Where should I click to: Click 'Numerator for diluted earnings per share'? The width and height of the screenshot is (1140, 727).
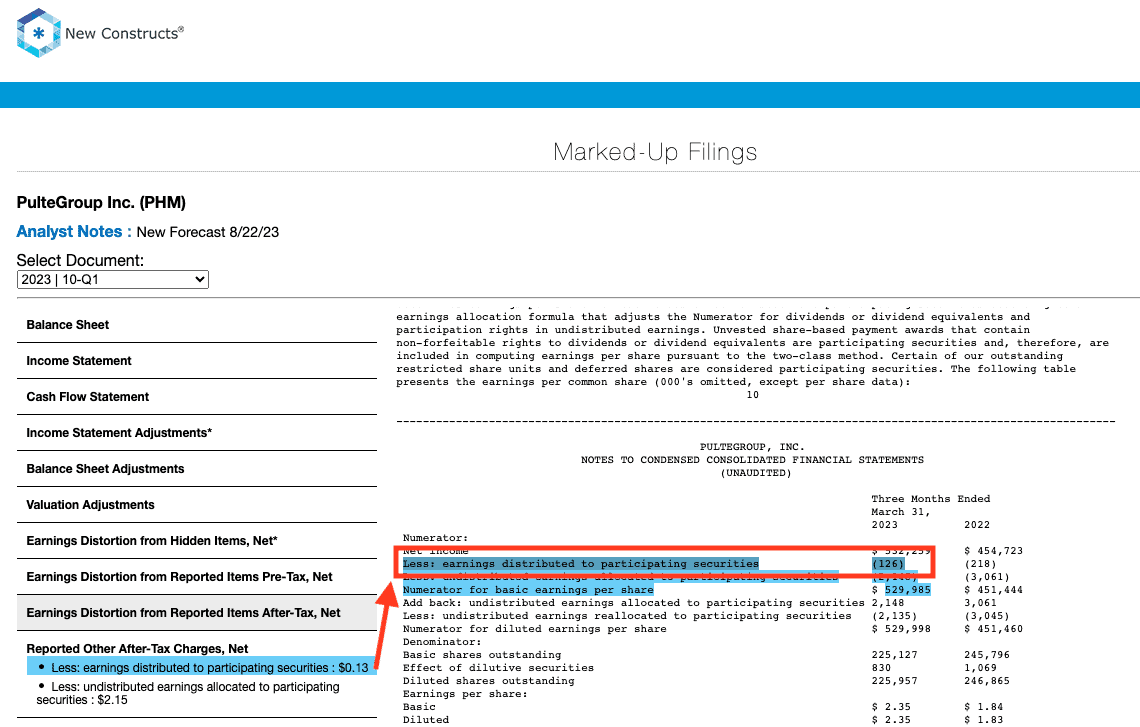[534, 630]
